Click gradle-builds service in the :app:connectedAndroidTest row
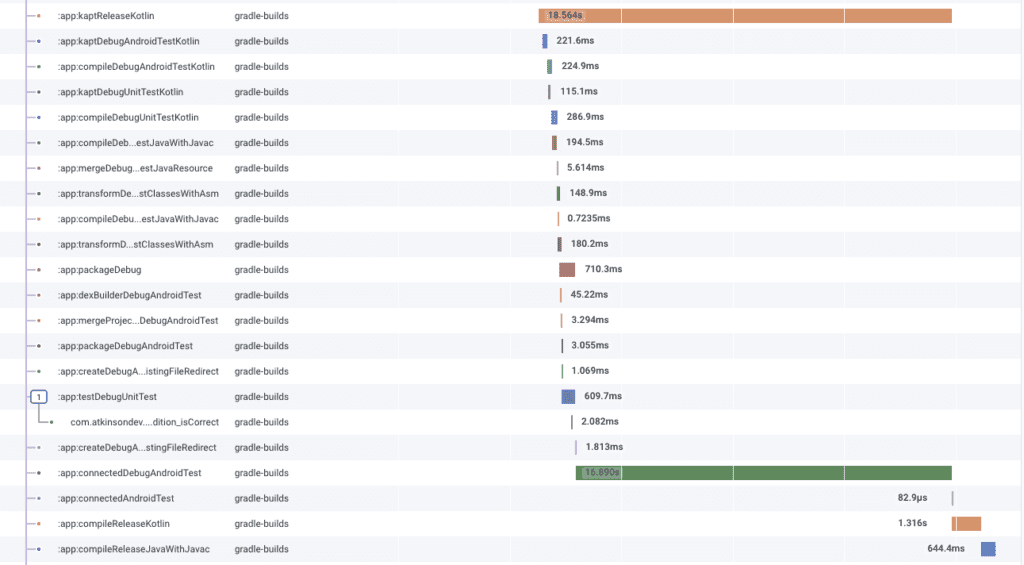The width and height of the screenshot is (1024, 565). [261, 498]
